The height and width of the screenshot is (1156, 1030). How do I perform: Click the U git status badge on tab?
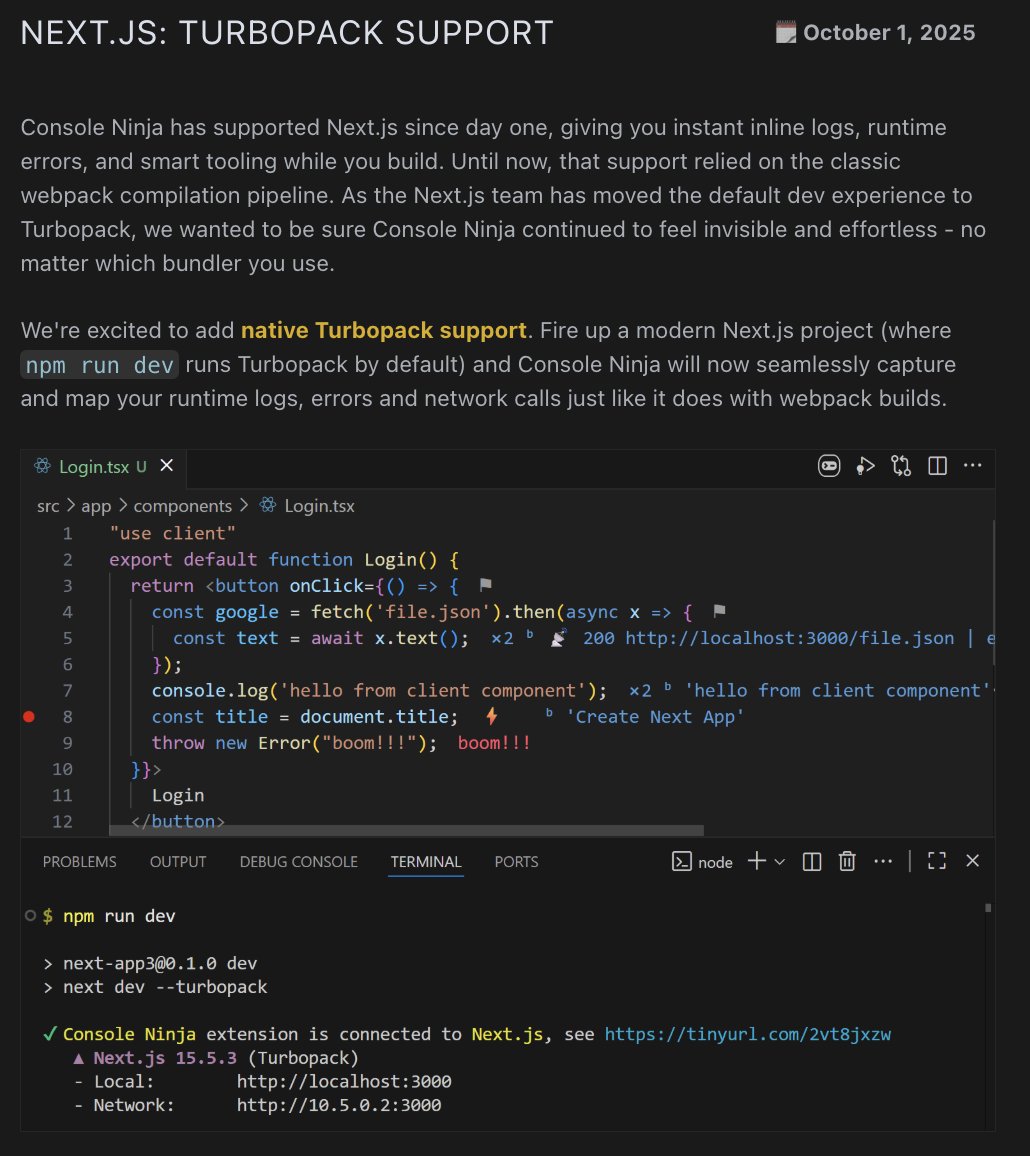(x=141, y=467)
